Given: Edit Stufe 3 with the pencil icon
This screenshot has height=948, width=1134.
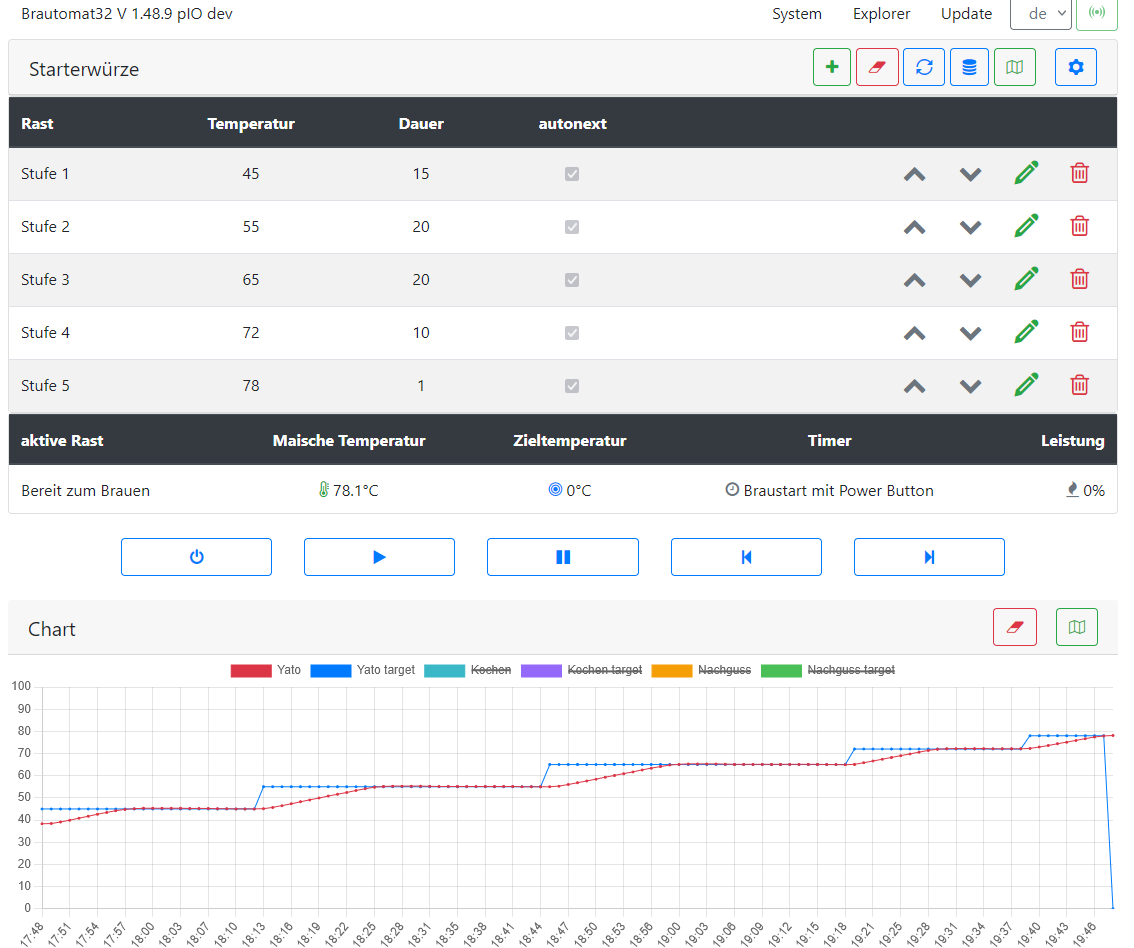Looking at the screenshot, I should click(x=1026, y=279).
